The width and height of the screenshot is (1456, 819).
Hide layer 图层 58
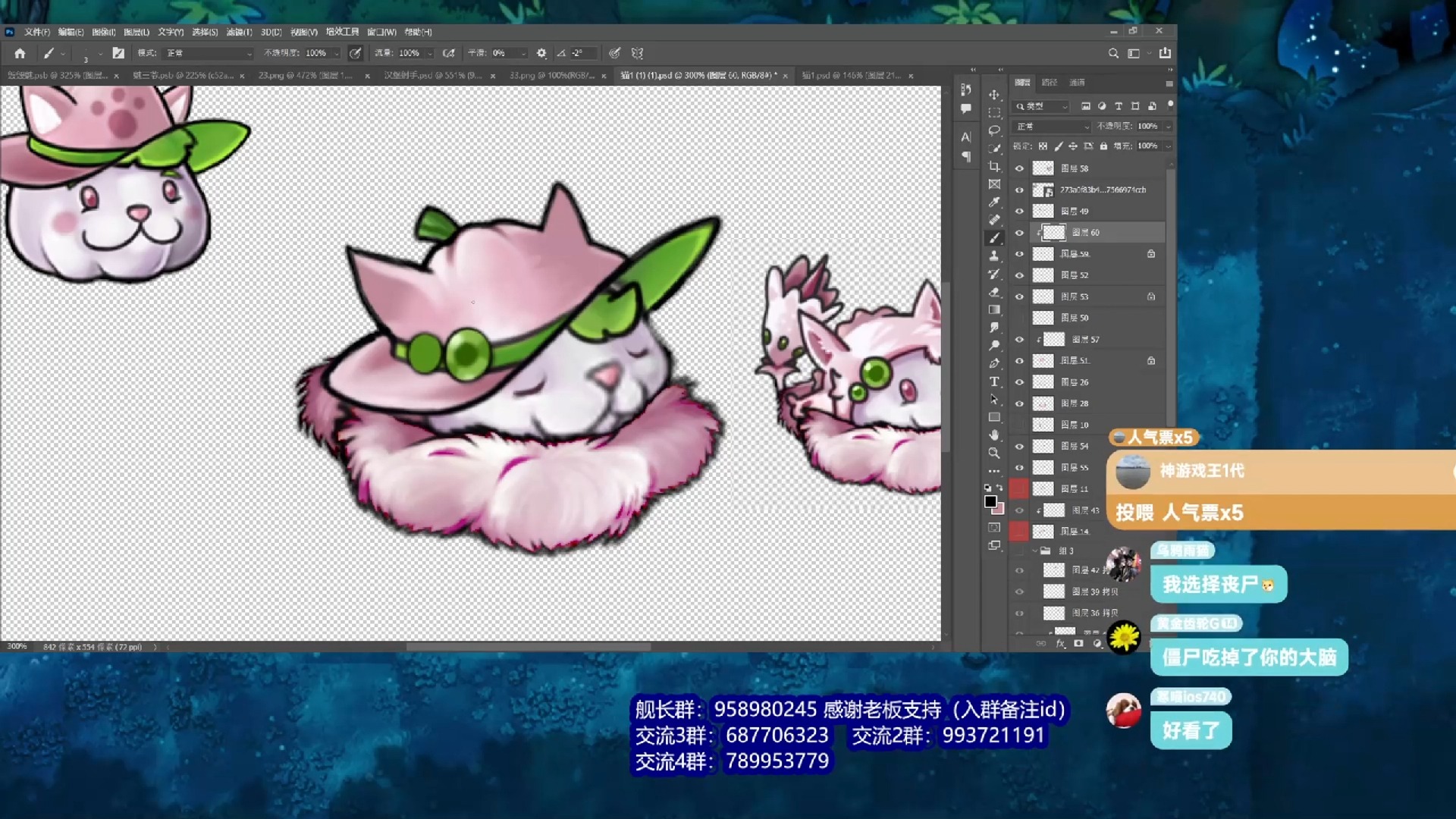point(1019,168)
